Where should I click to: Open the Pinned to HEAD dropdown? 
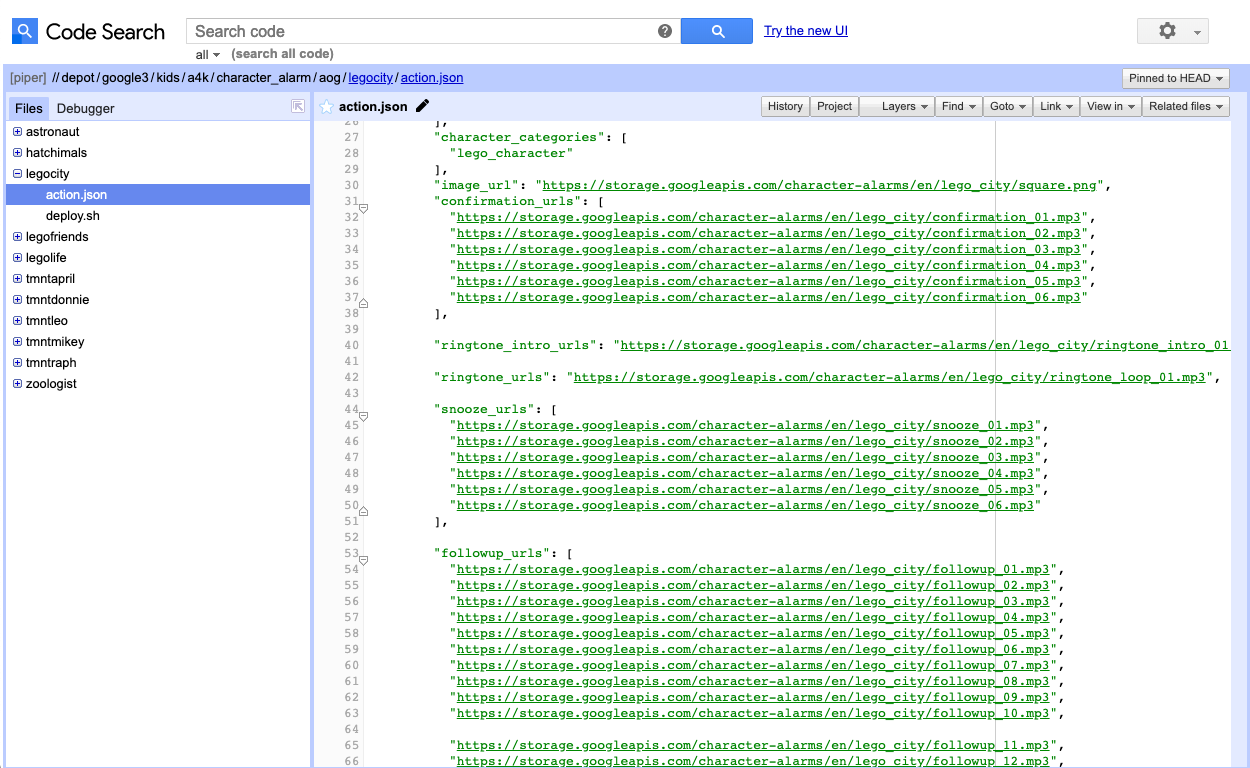point(1175,78)
